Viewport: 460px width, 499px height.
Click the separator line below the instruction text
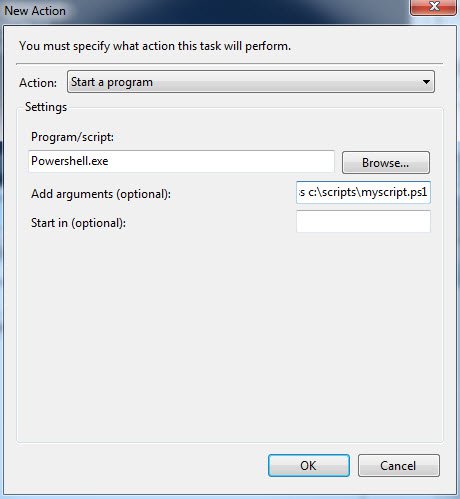point(229,63)
